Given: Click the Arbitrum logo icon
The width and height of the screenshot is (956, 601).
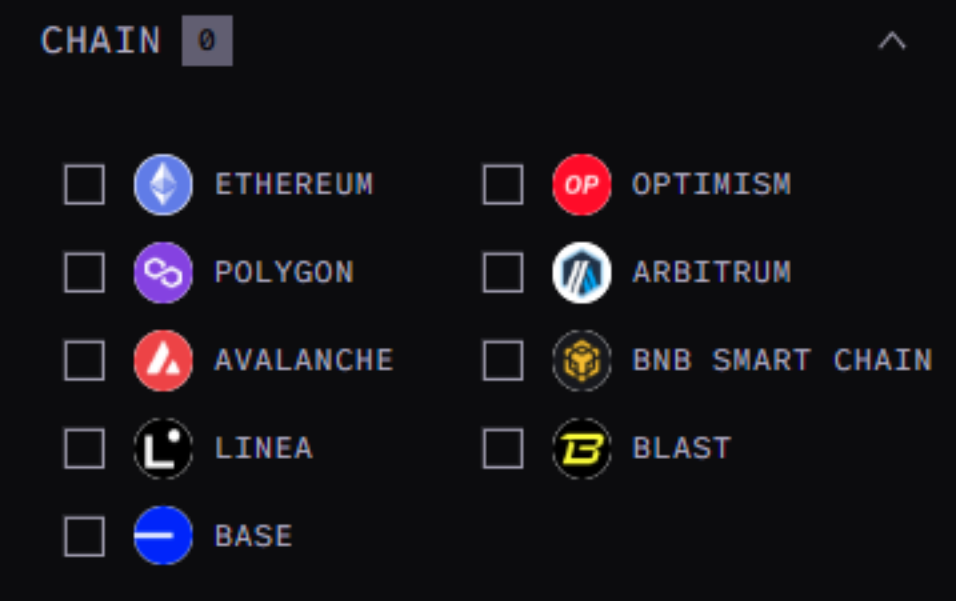Looking at the screenshot, I should pos(581,272).
